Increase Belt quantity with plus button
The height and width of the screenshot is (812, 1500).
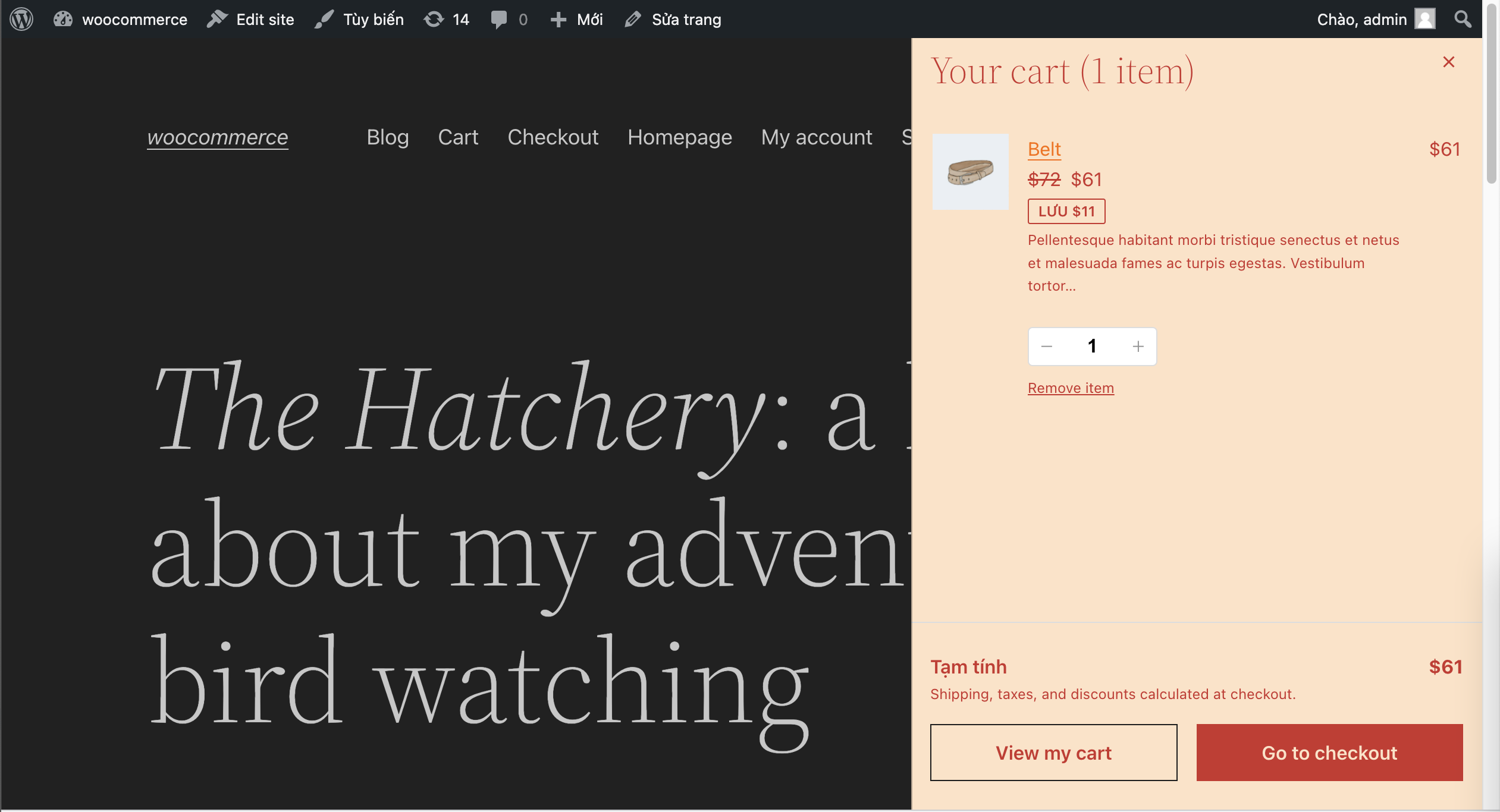(1138, 347)
